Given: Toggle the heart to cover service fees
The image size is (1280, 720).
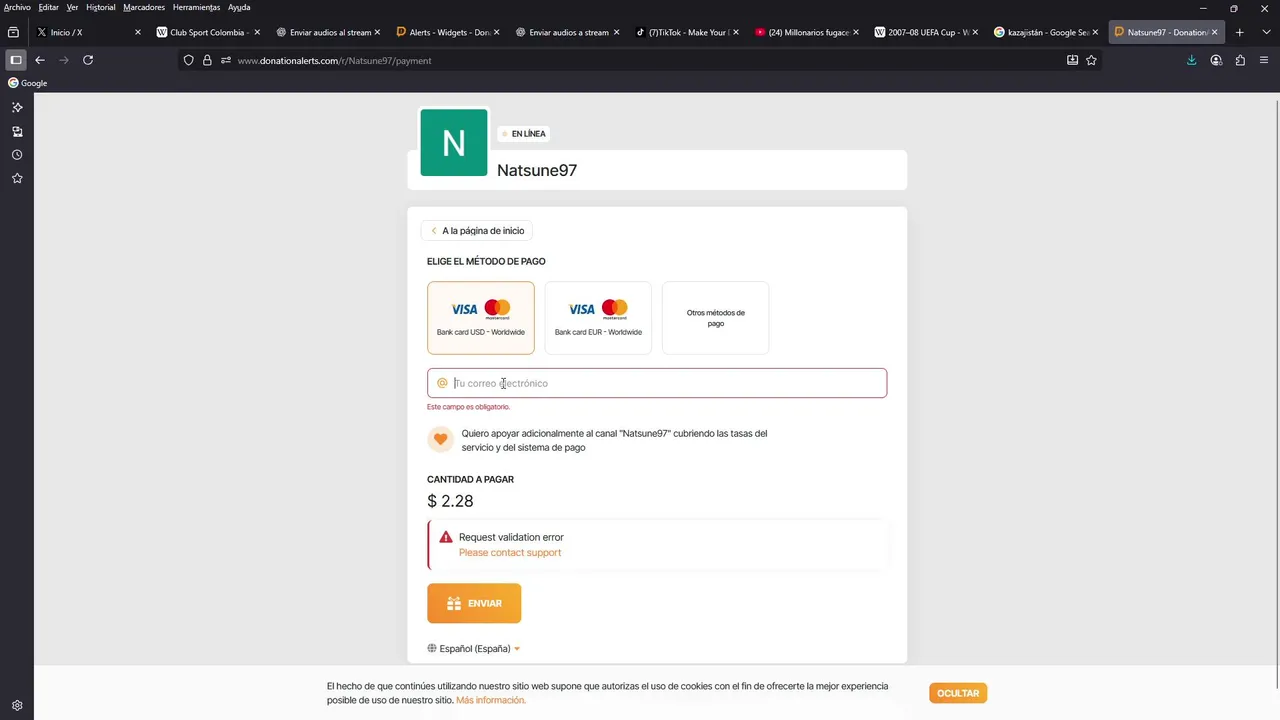Looking at the screenshot, I should (440, 439).
